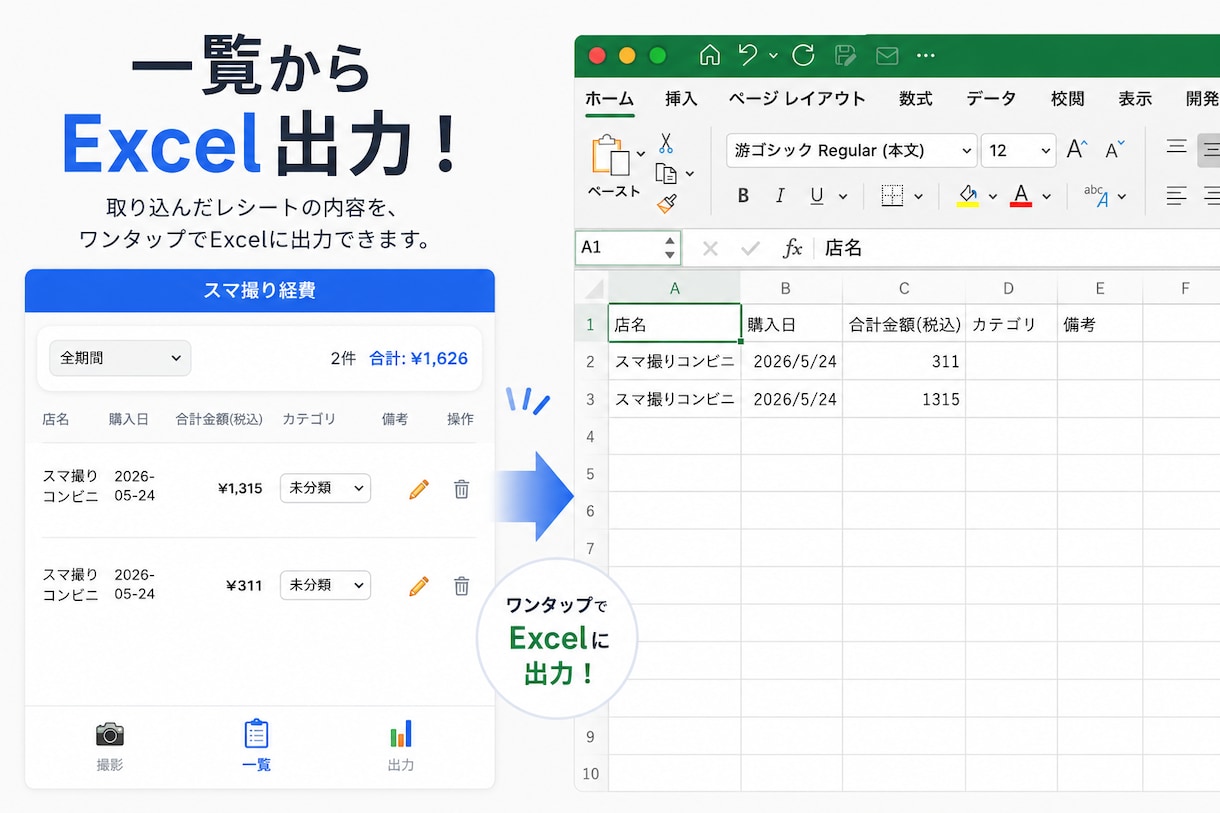Click the formula bar confirm checkmark
Viewport: 1220px width, 813px height.
pos(749,248)
